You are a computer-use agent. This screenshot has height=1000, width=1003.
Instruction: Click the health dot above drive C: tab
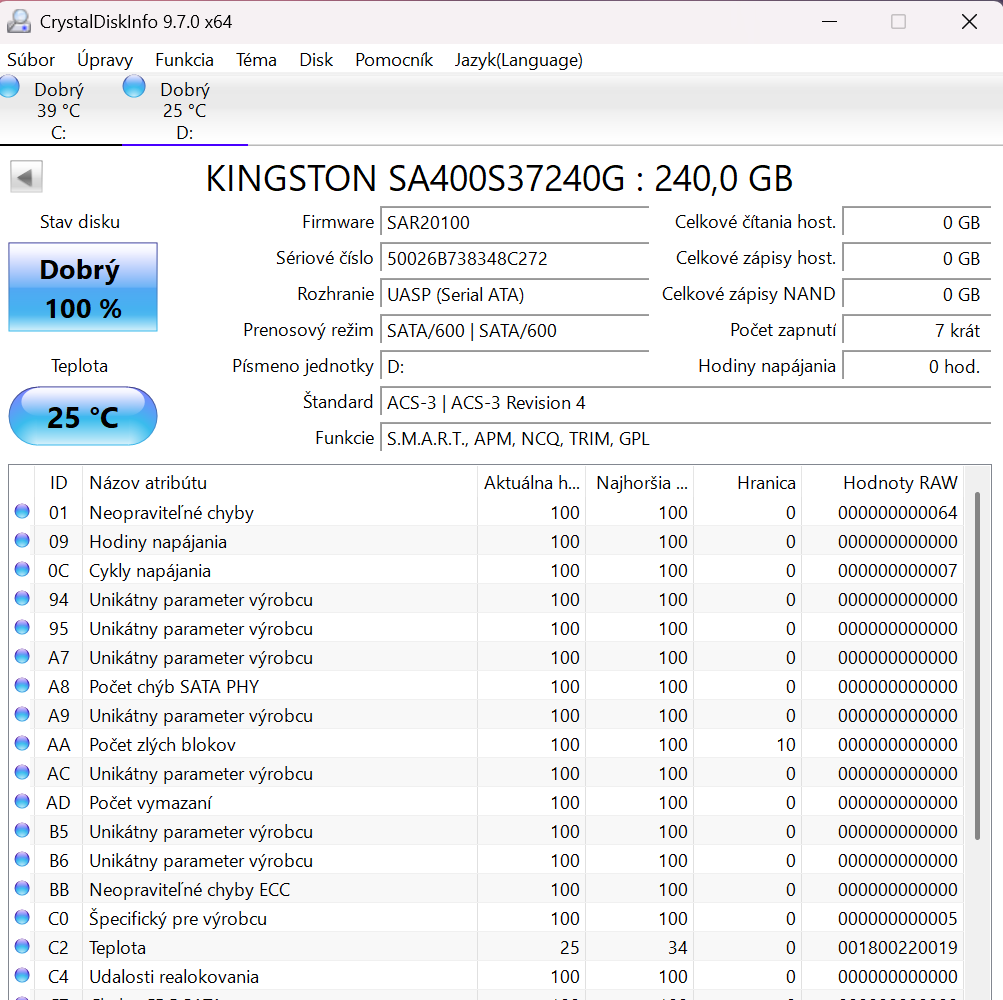[8, 88]
